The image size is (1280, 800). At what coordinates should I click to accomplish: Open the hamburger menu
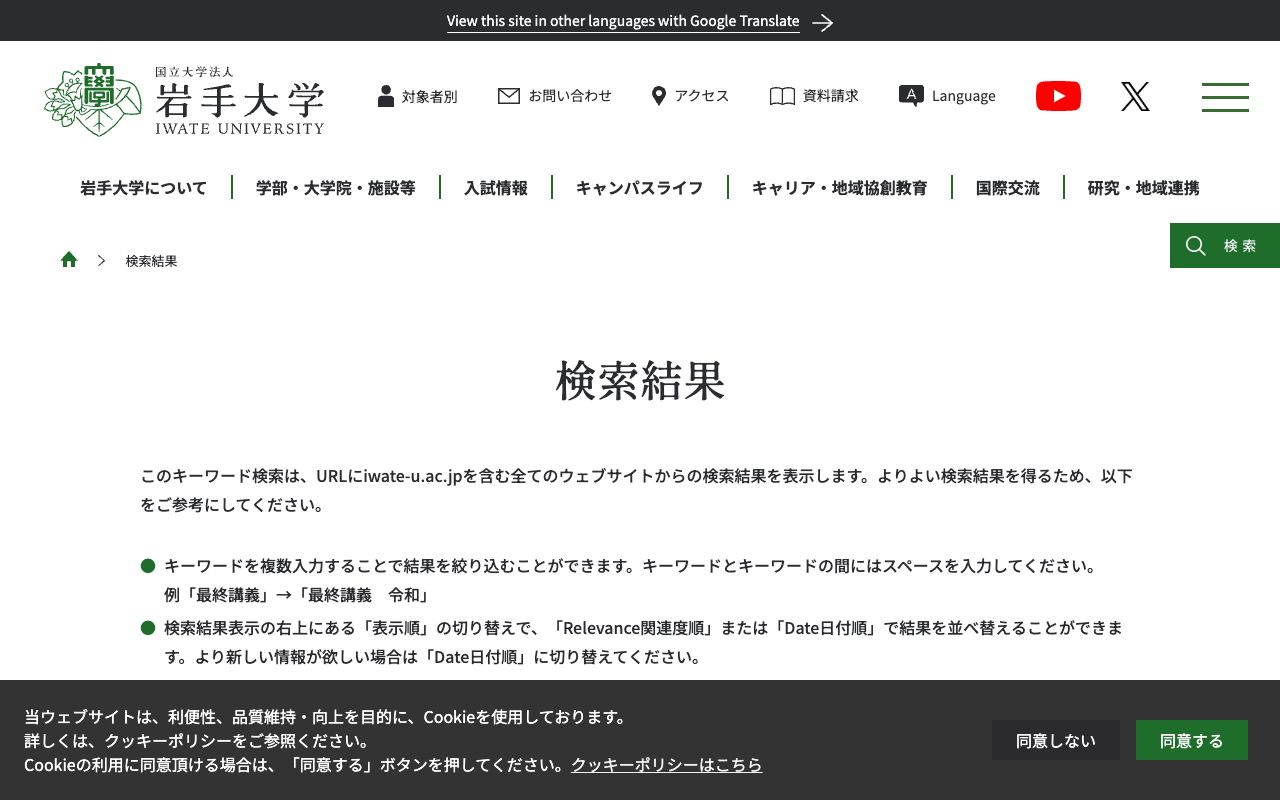pos(1224,97)
